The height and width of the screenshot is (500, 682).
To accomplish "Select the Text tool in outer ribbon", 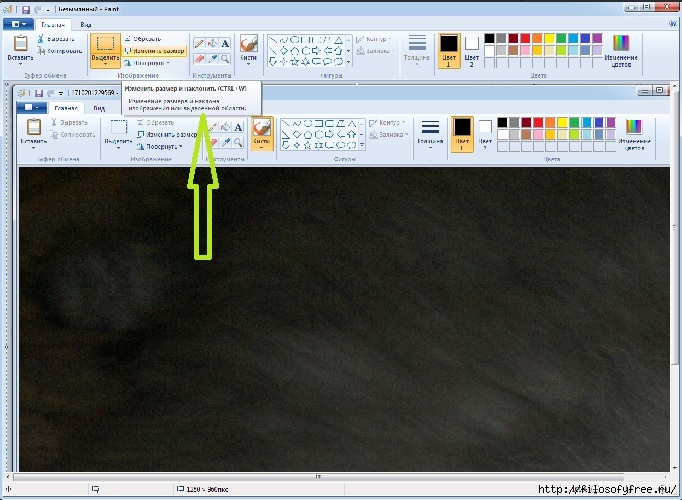I will pos(225,43).
